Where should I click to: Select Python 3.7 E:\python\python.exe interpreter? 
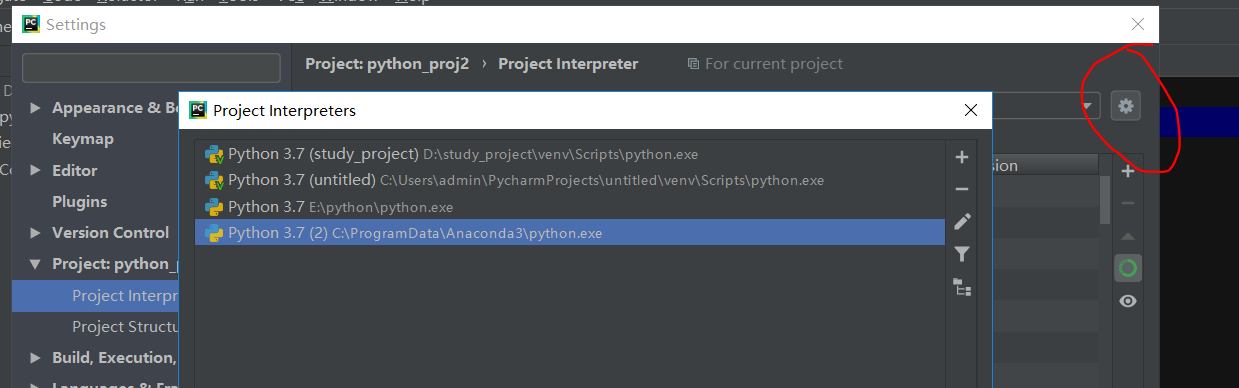tap(570, 207)
